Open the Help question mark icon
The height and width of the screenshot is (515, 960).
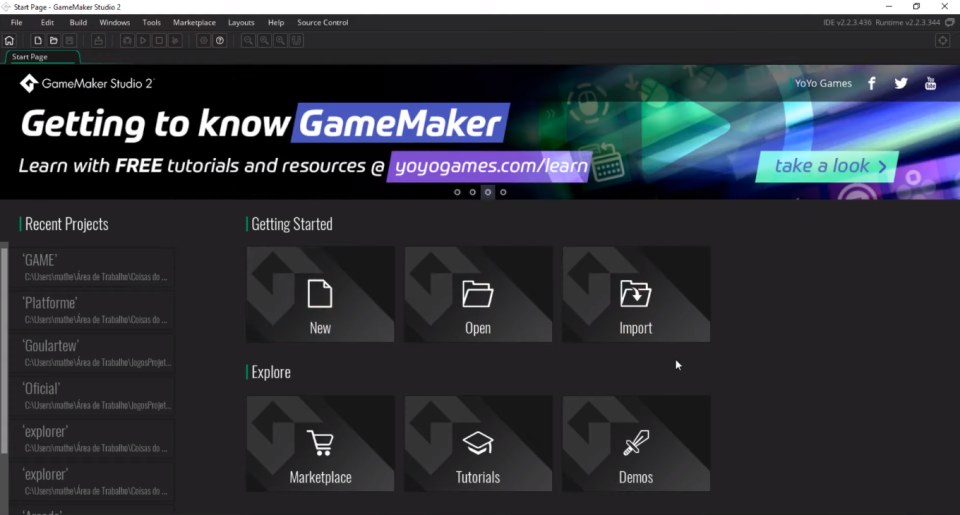(x=219, y=40)
